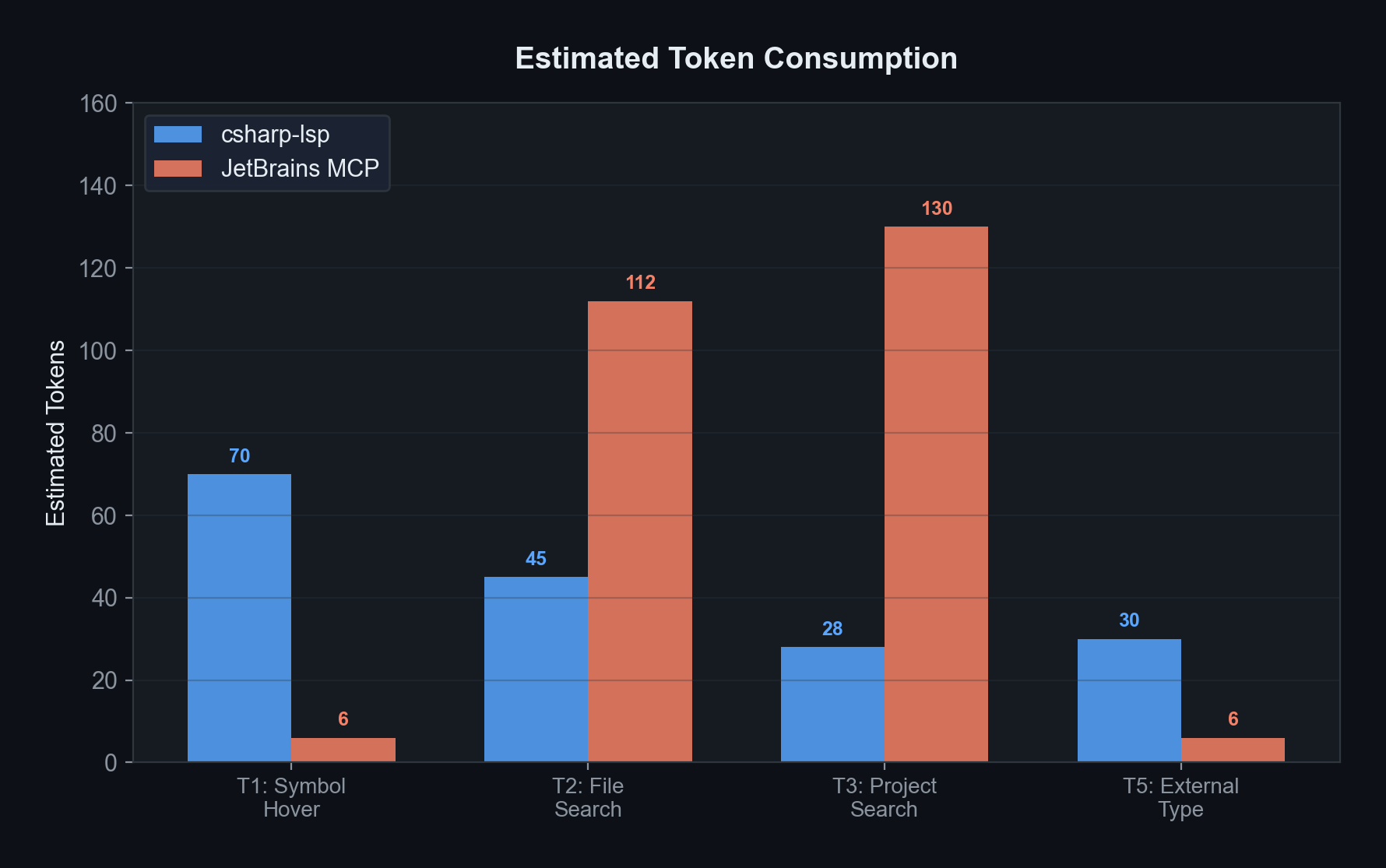
Task: Click the orange T1 Symbol Hover bar
Action: pos(343,750)
